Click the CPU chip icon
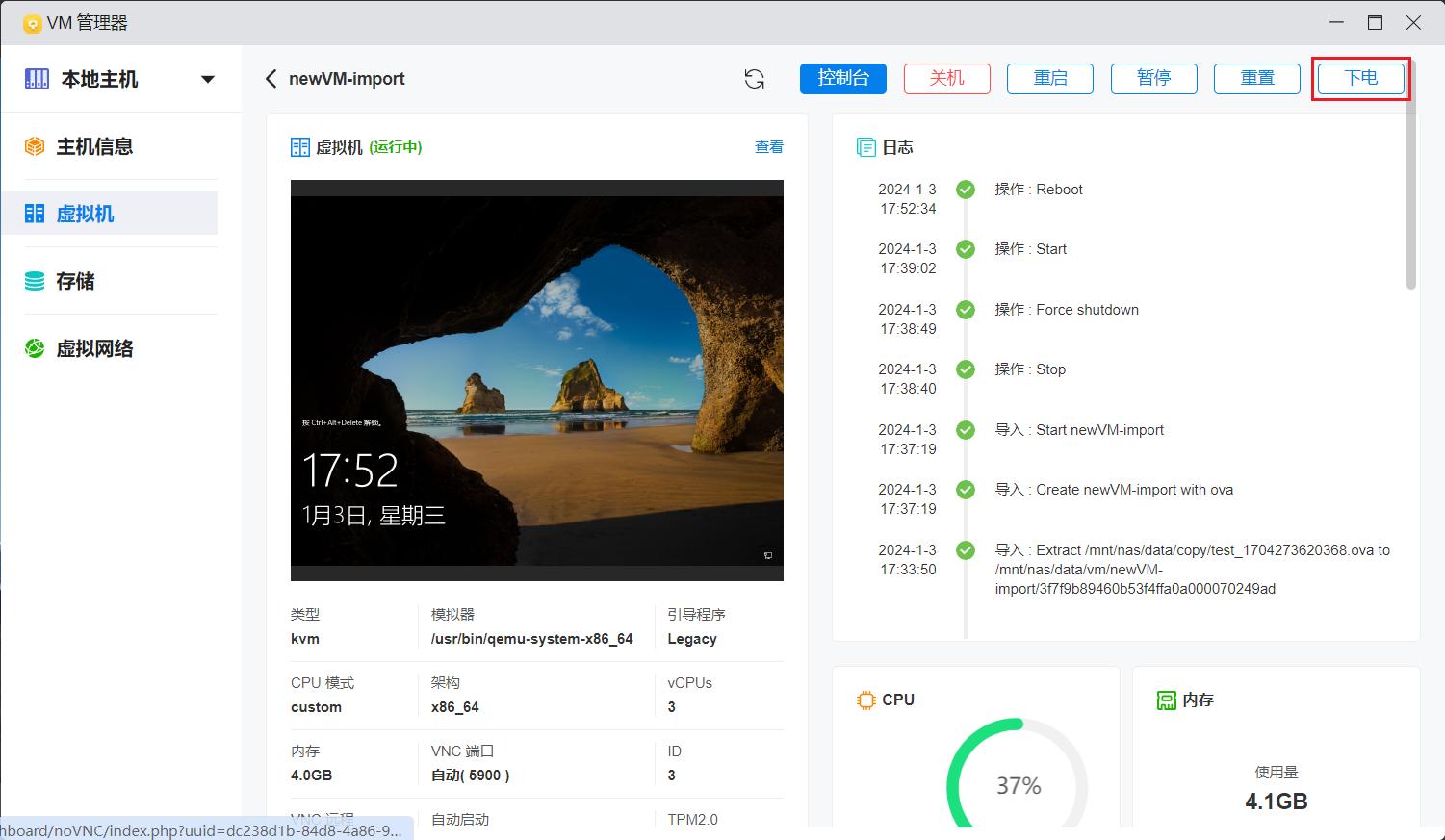1445x840 pixels. click(866, 700)
